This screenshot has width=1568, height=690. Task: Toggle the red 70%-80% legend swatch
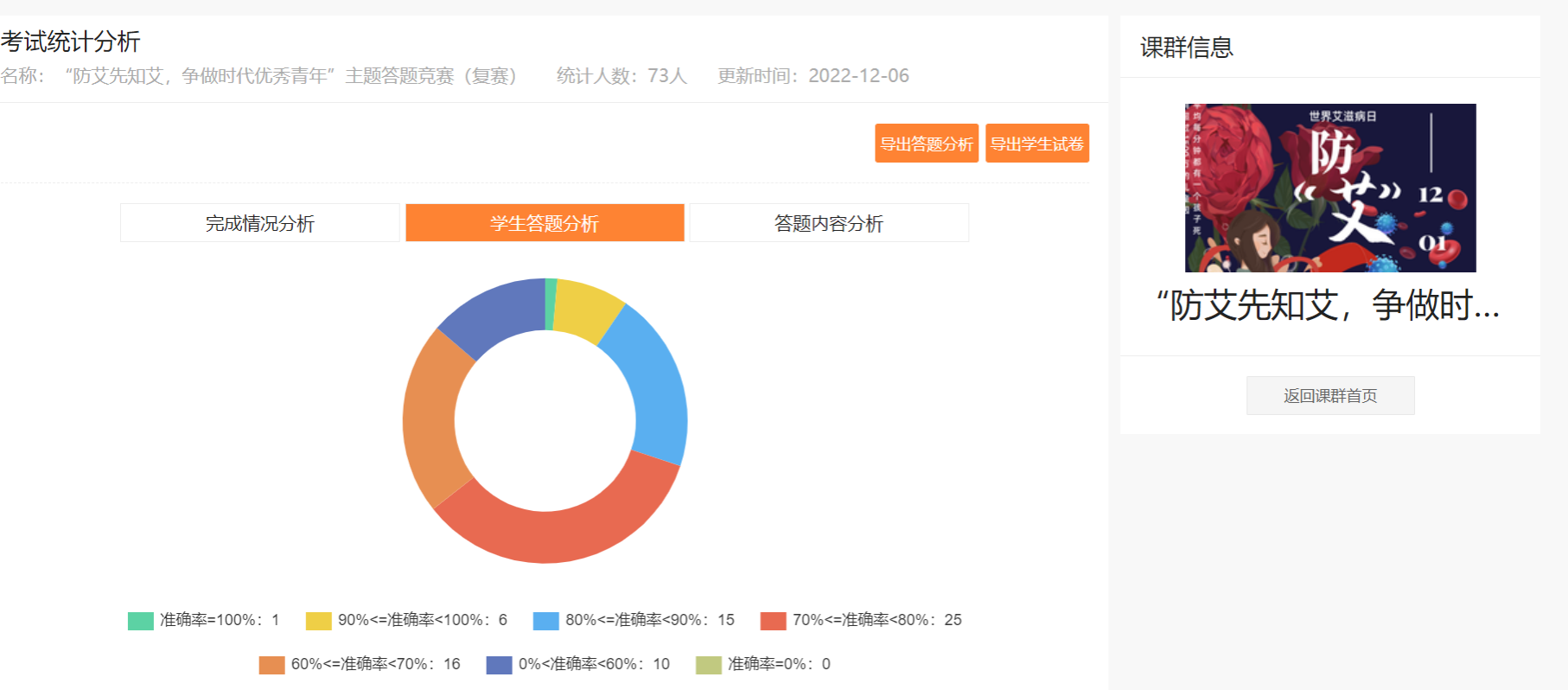click(773, 621)
